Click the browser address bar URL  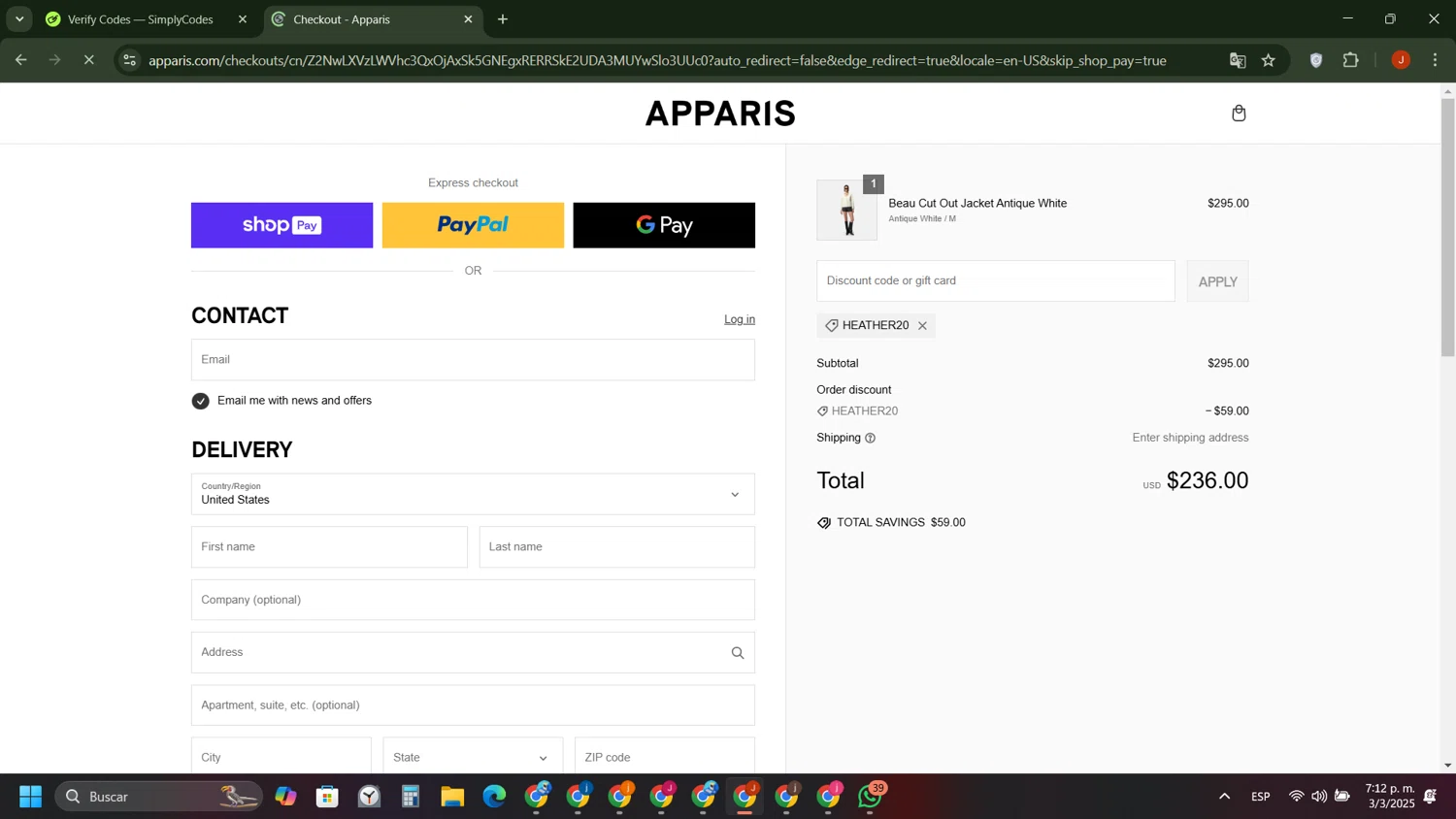point(657,60)
